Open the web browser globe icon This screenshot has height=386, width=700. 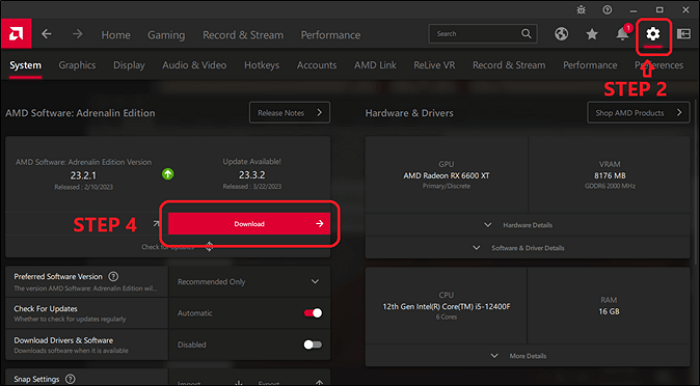tap(562, 34)
